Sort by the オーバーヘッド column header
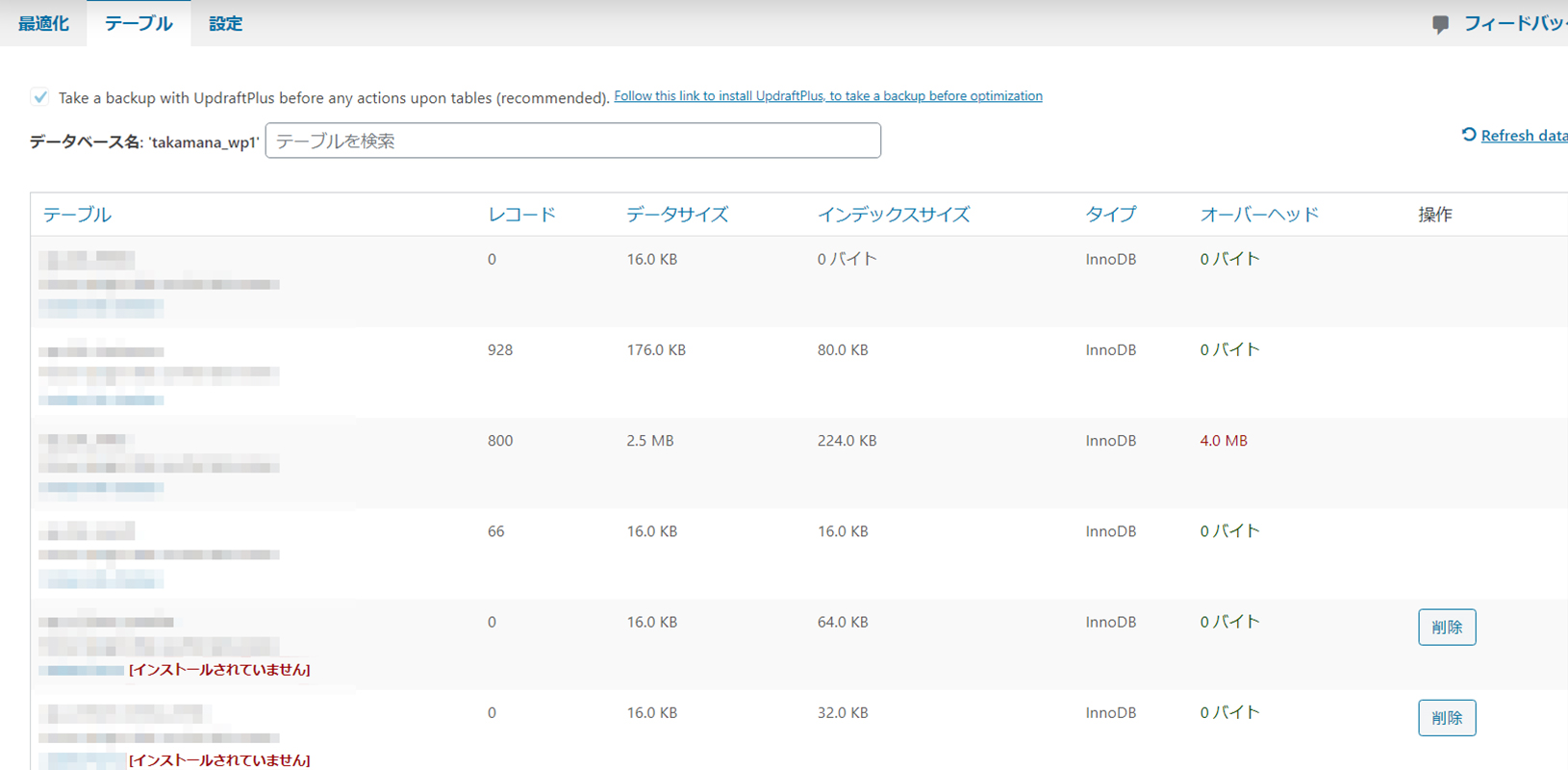Viewport: 1568px width, 770px height. coord(1258,215)
